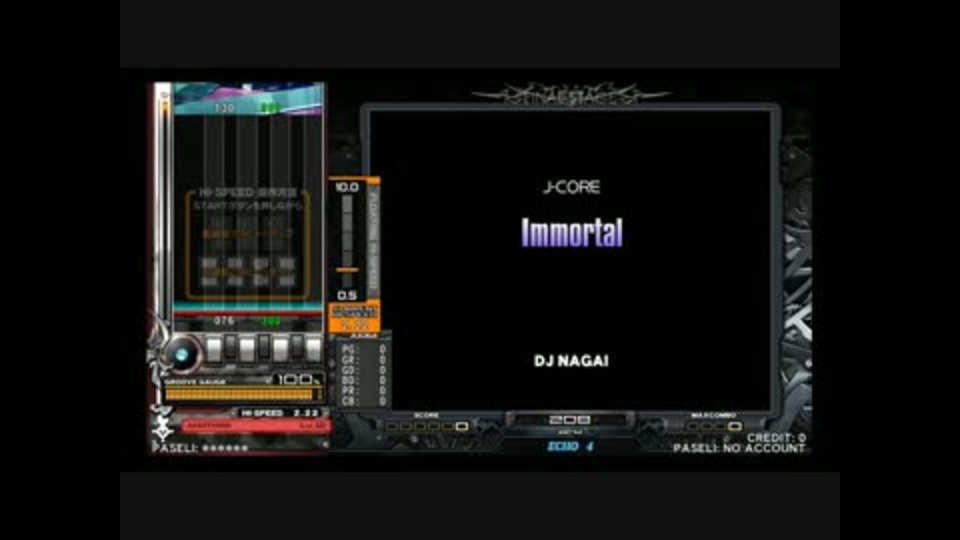Click the MAXCOMBO digit counter
The width and height of the screenshot is (960, 540).
click(713, 426)
